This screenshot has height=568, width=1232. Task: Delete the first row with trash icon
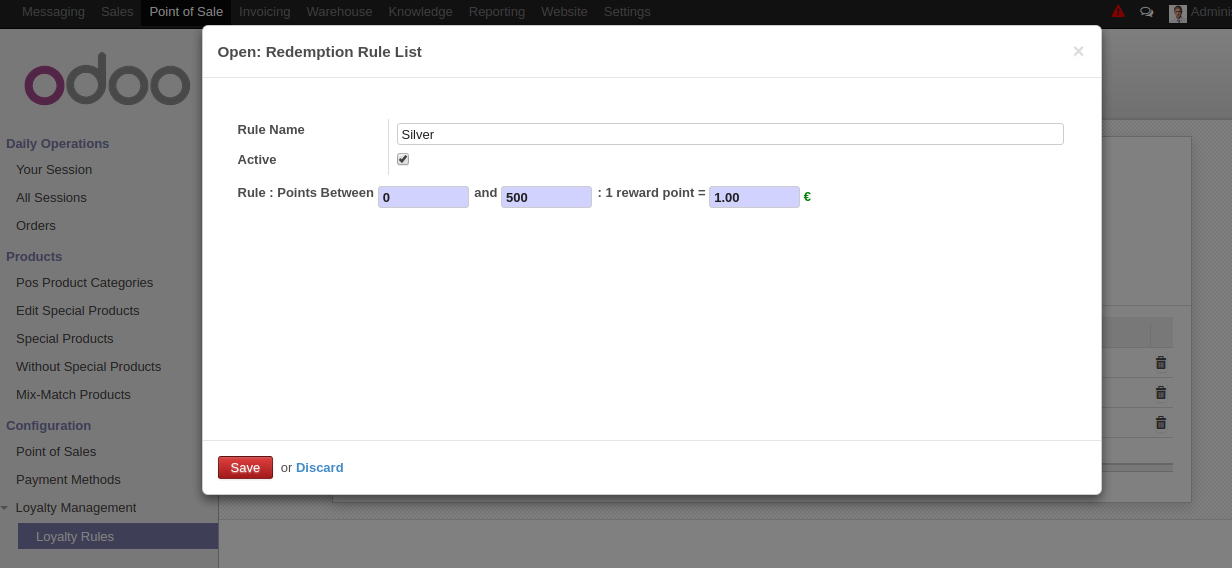click(1161, 363)
